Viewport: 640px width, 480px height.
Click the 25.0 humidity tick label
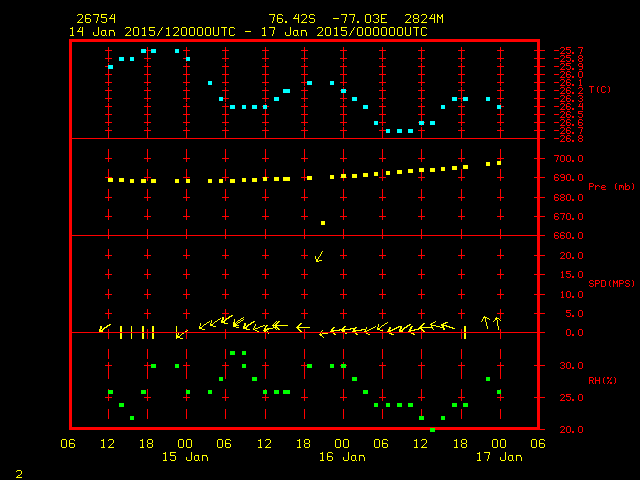(571, 397)
